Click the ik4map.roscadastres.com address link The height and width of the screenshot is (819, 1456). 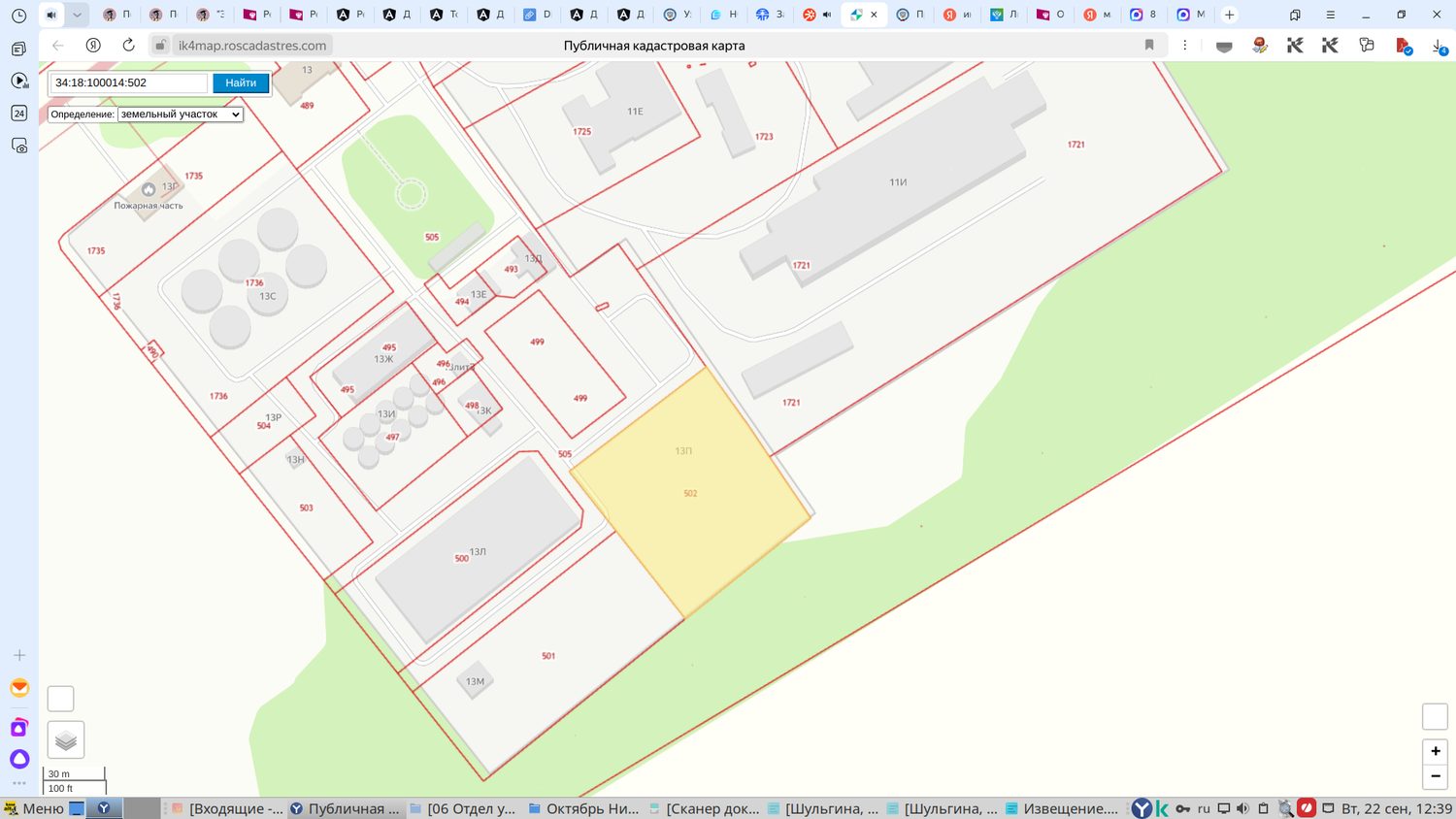click(252, 46)
